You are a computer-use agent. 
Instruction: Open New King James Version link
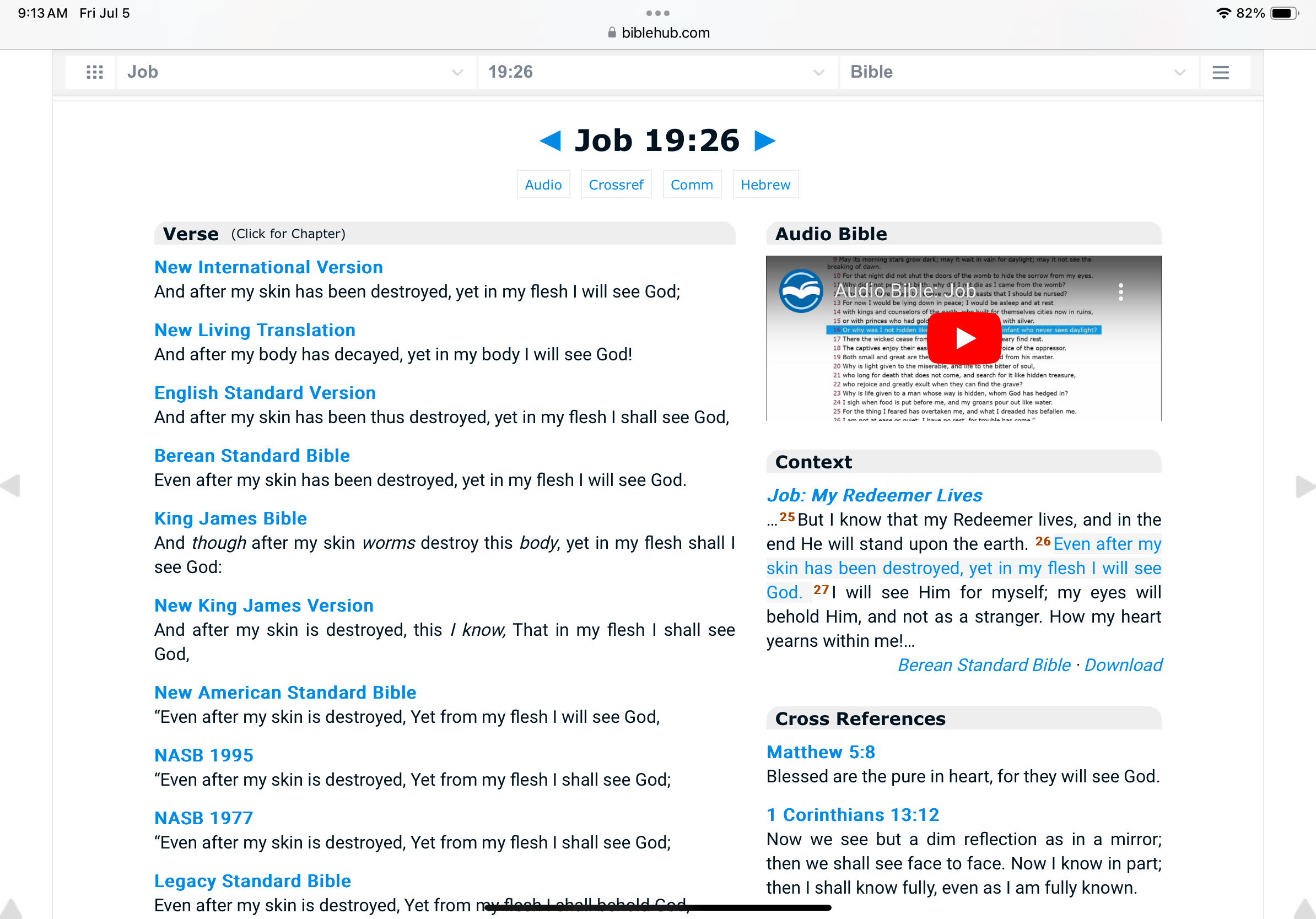point(263,605)
